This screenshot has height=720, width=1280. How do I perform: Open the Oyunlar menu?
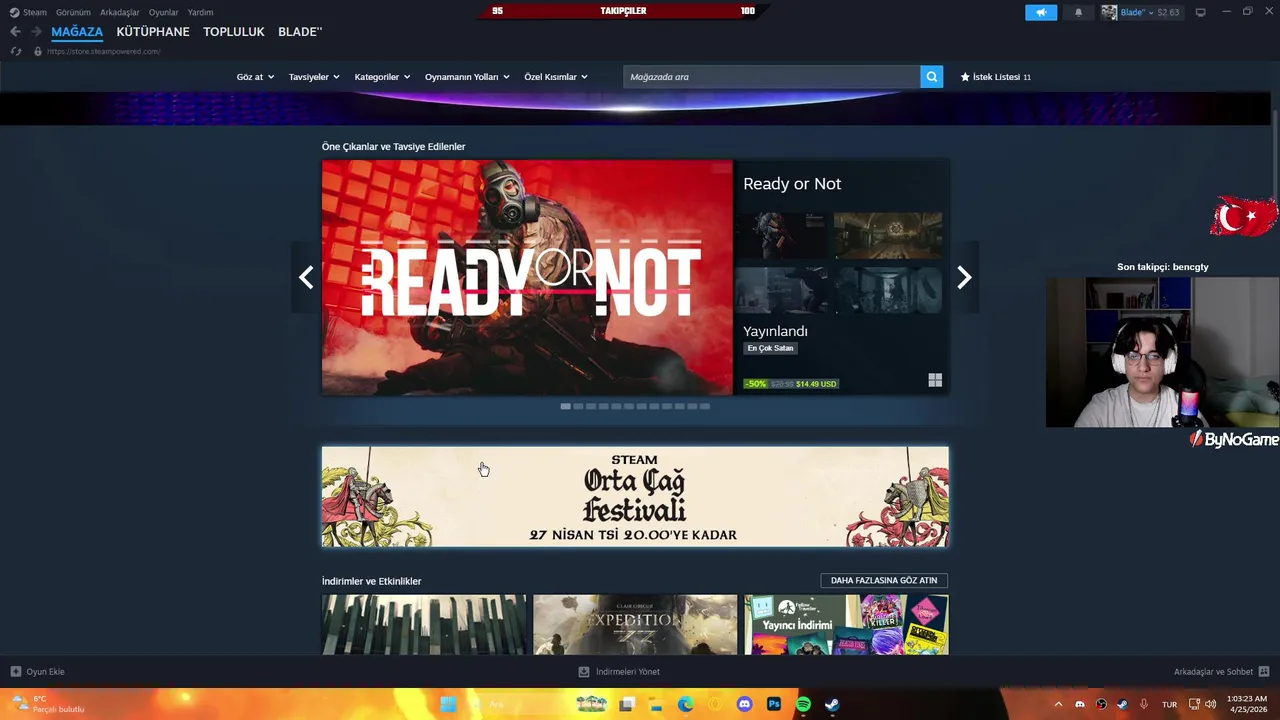click(x=164, y=12)
